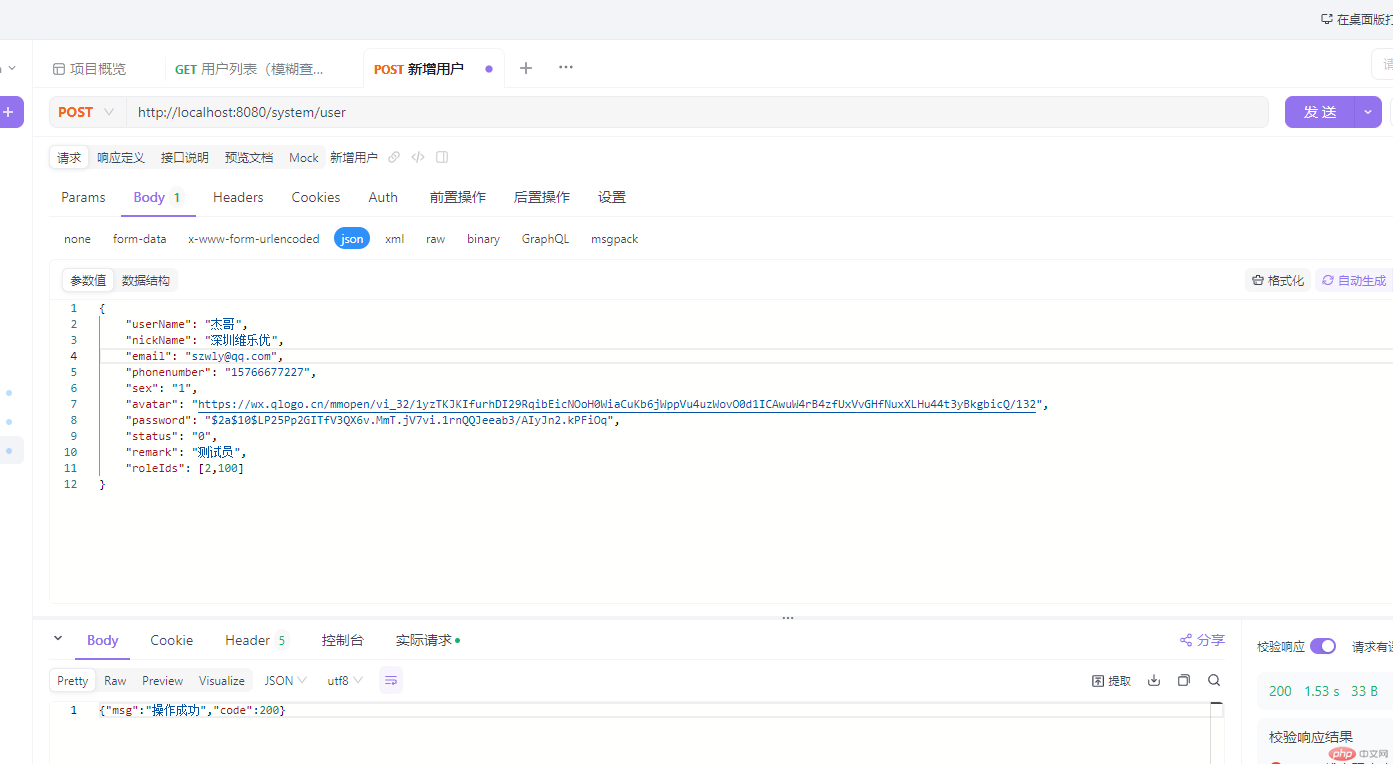Click the 发送 button
1393x764 pixels.
point(1320,112)
